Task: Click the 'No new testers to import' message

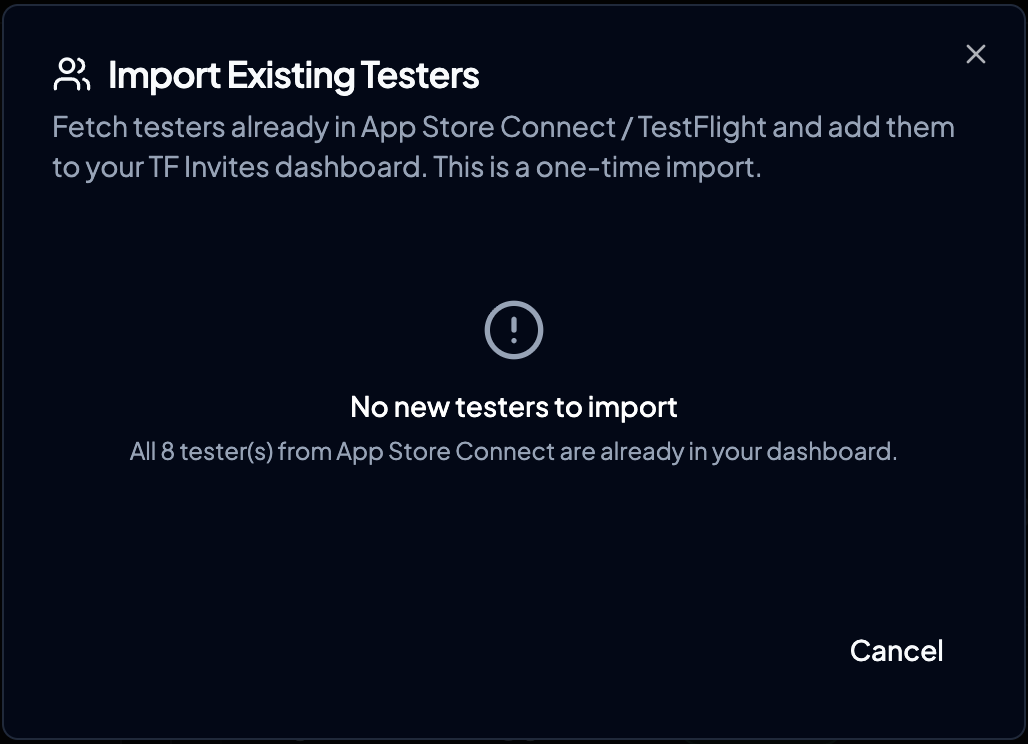Action: pos(513,407)
